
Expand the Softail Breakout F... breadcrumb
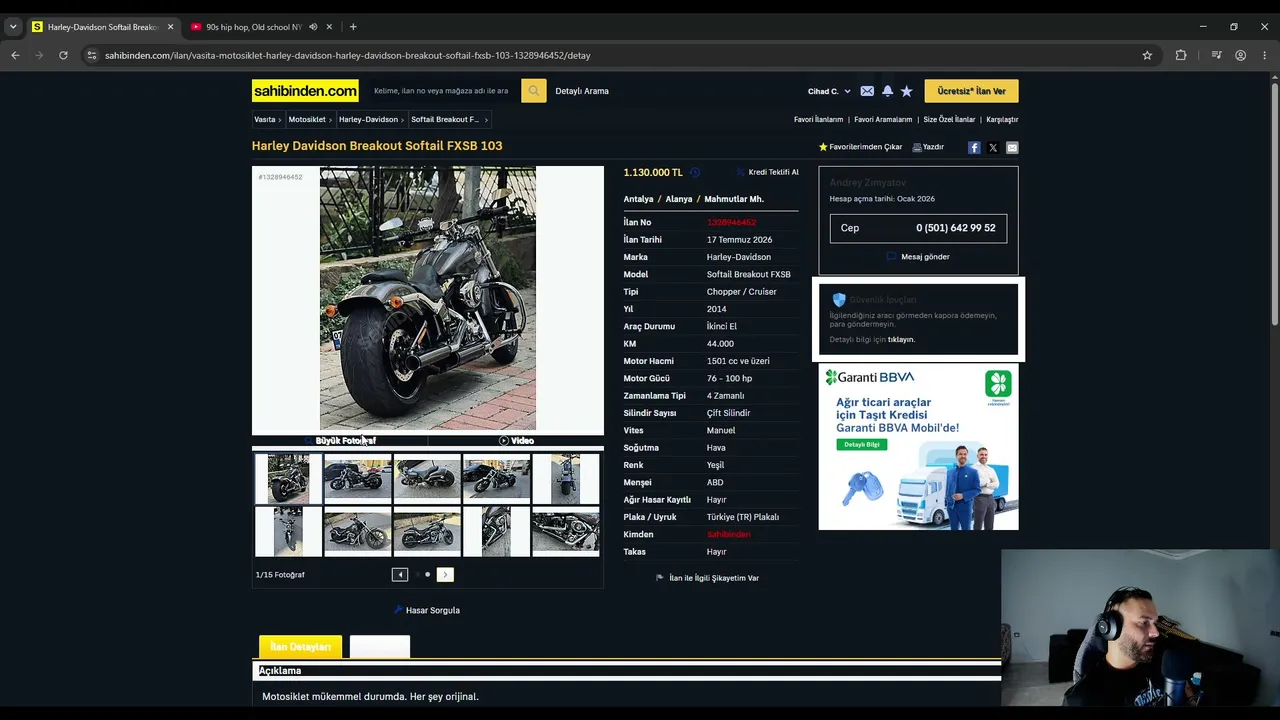point(449,120)
